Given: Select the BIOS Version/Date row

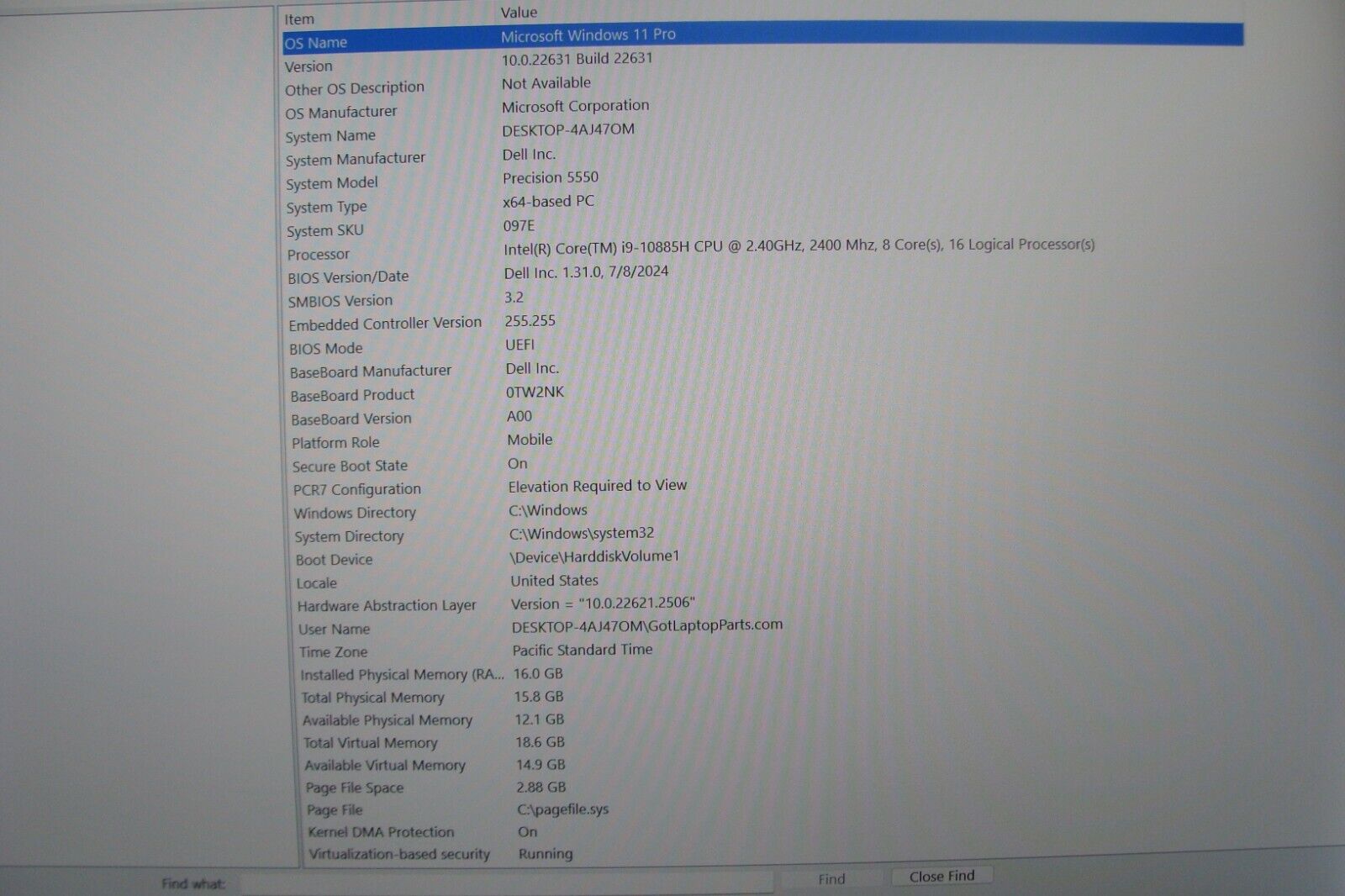Looking at the screenshot, I should pyautogui.click(x=348, y=277).
